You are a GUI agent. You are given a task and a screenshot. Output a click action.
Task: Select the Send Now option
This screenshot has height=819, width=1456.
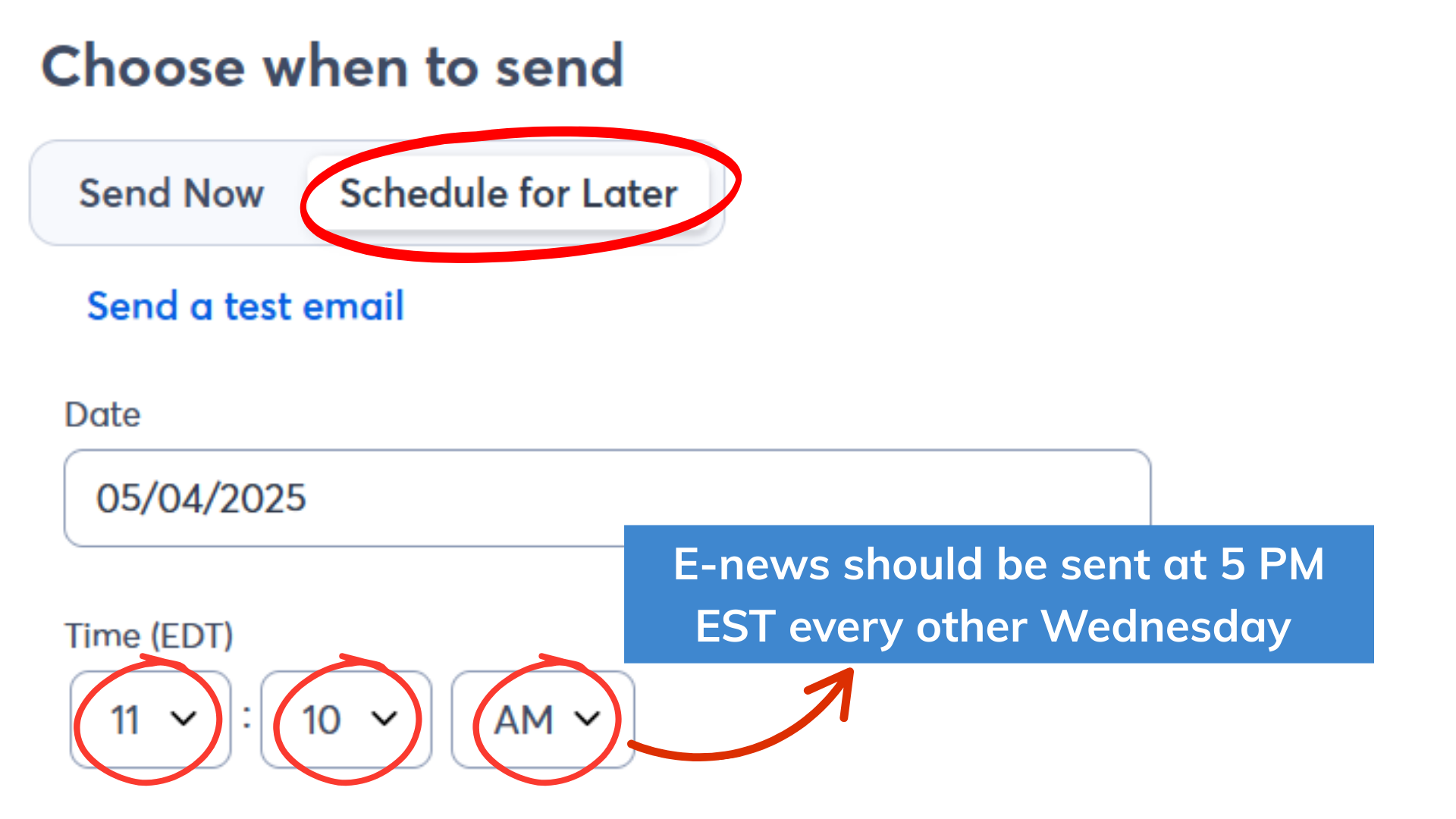pos(171,193)
